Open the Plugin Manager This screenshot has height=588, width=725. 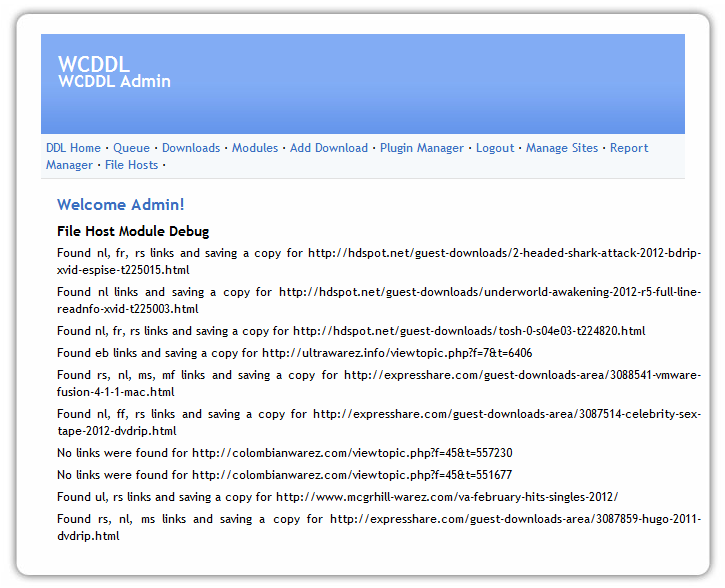coord(422,148)
